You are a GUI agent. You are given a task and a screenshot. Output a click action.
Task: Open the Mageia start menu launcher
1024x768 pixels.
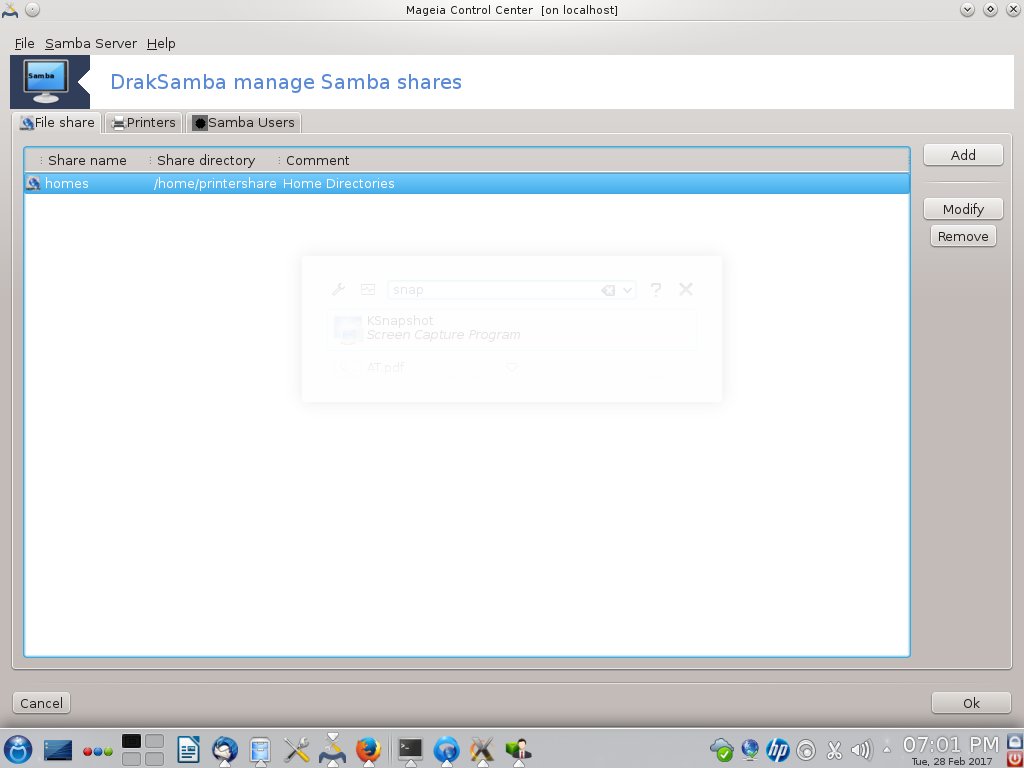click(18, 750)
